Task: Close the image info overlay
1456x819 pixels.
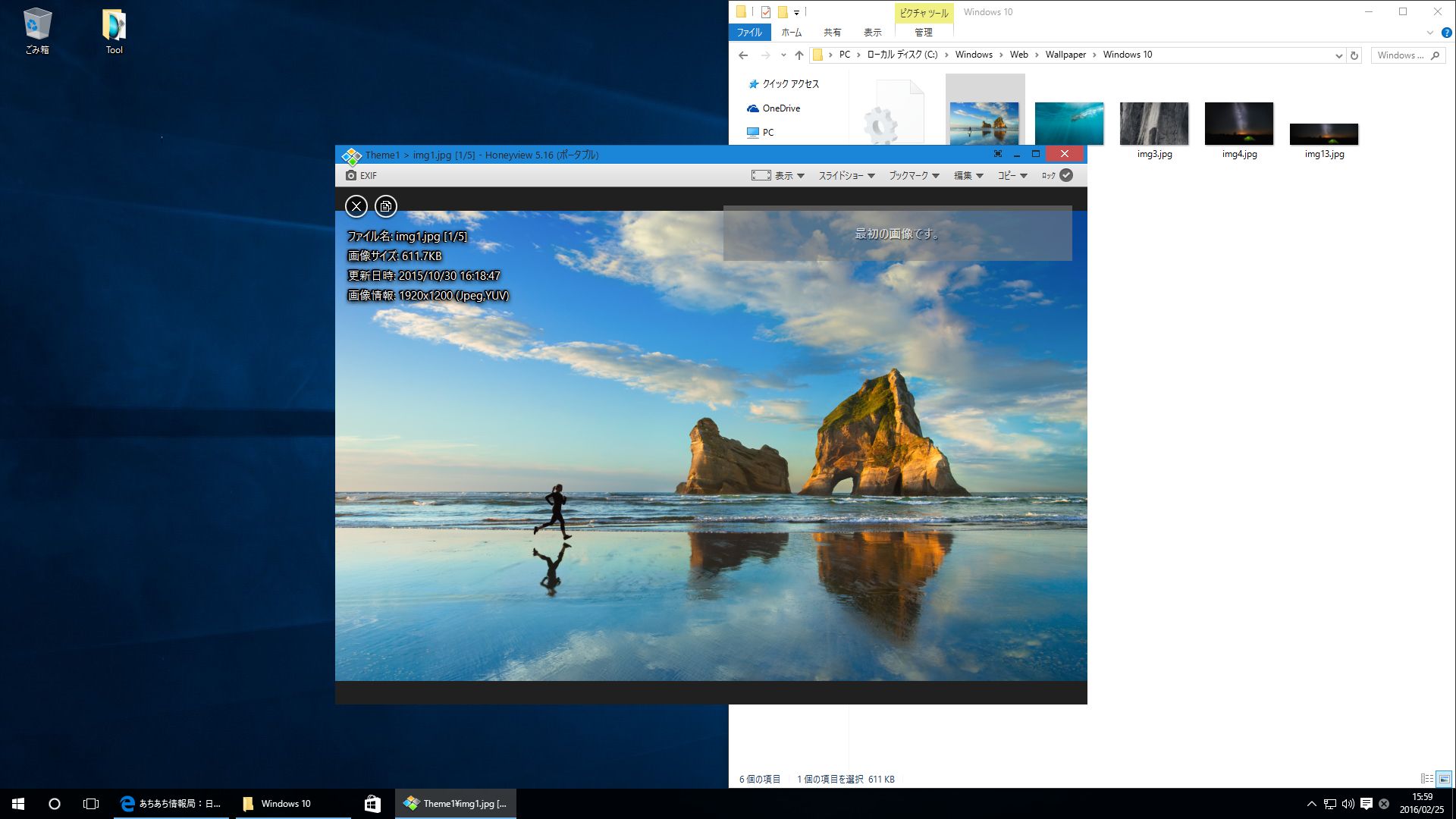Action: click(x=356, y=206)
